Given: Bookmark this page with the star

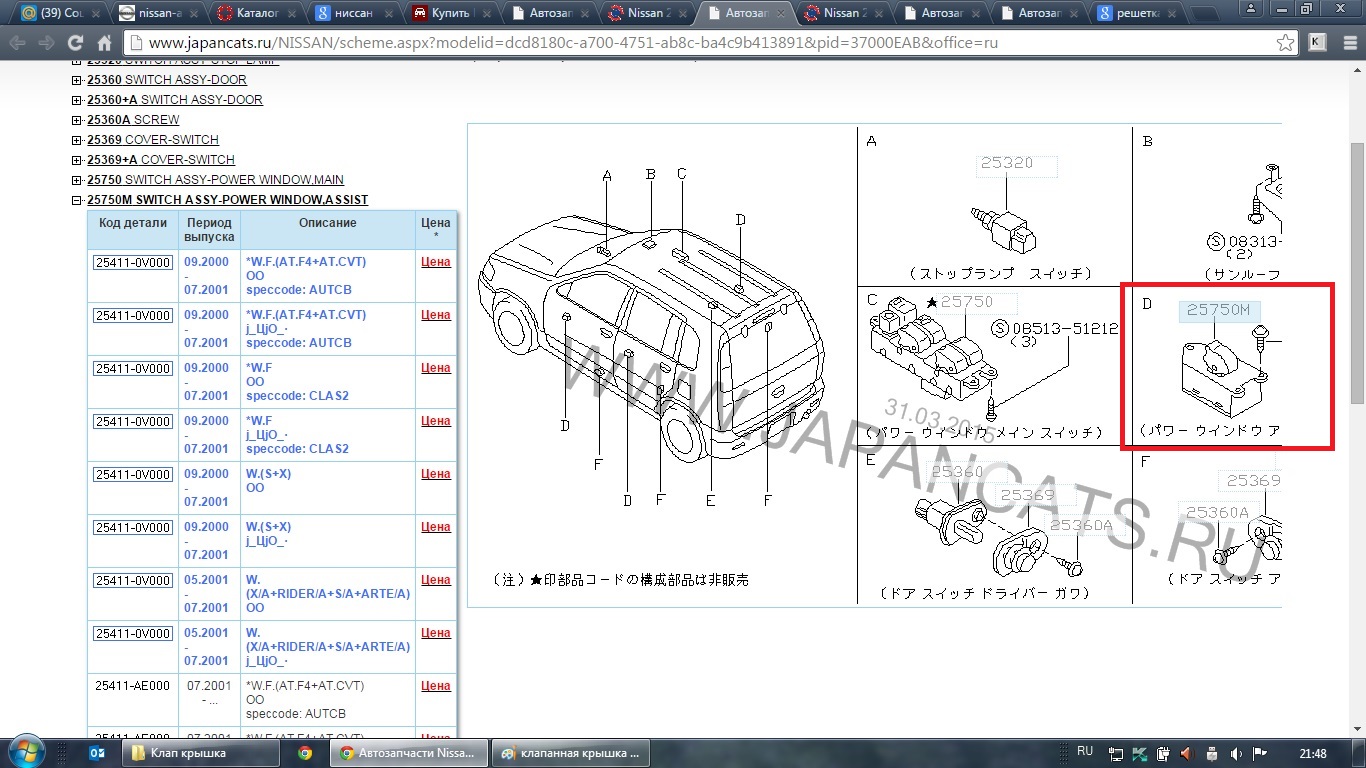Looking at the screenshot, I should 1285,43.
